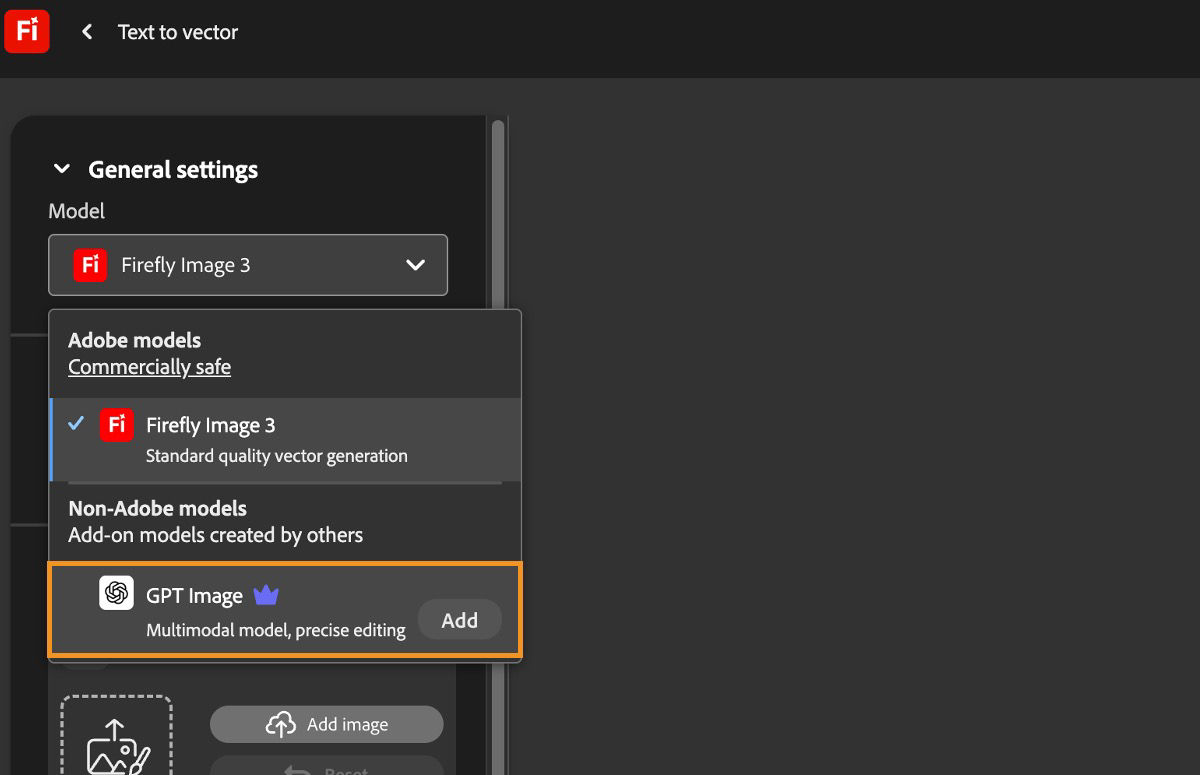Collapse the General settings section
Viewport: 1200px width, 775px height.
point(62,170)
